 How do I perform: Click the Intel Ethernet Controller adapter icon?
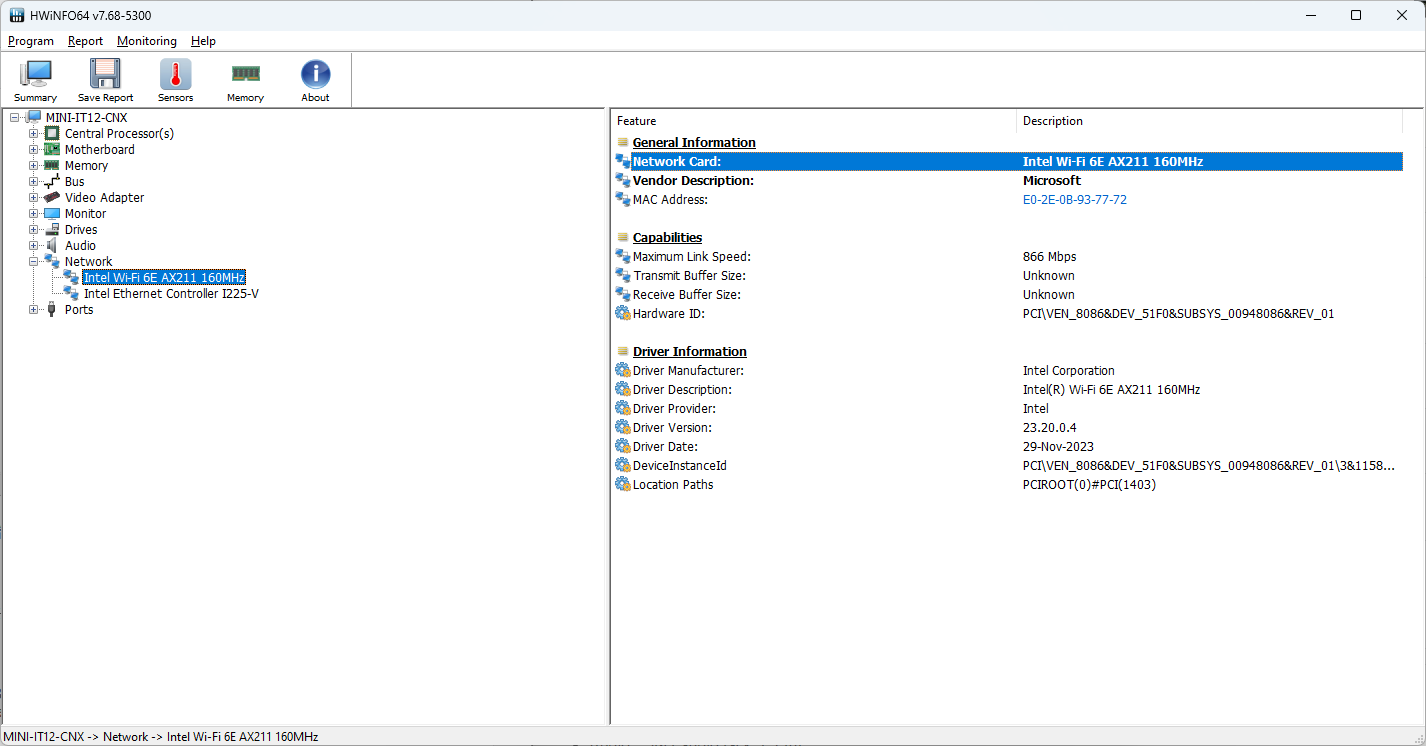click(x=71, y=293)
